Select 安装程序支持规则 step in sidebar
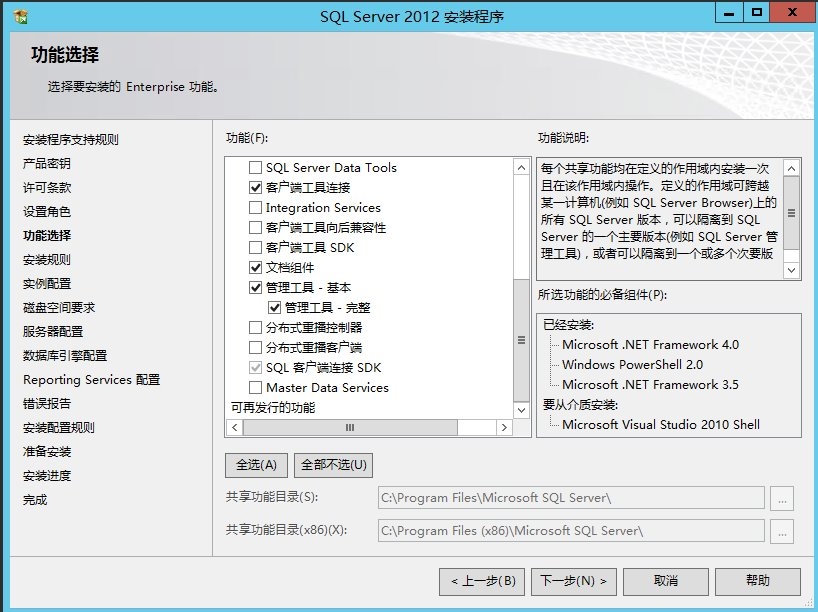This screenshot has height=612, width=818. pos(70,139)
